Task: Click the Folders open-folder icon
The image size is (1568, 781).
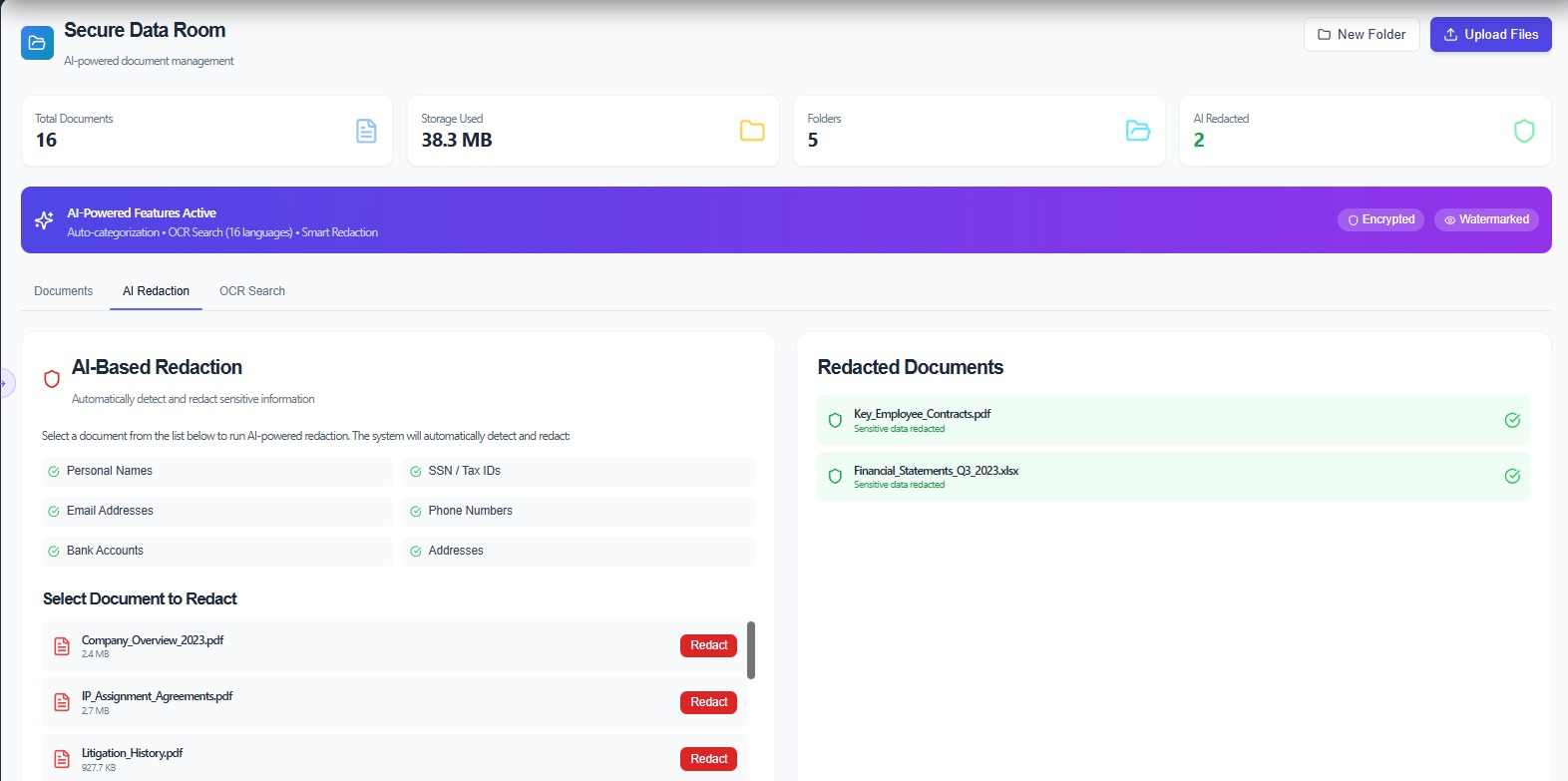Action: point(1137,131)
